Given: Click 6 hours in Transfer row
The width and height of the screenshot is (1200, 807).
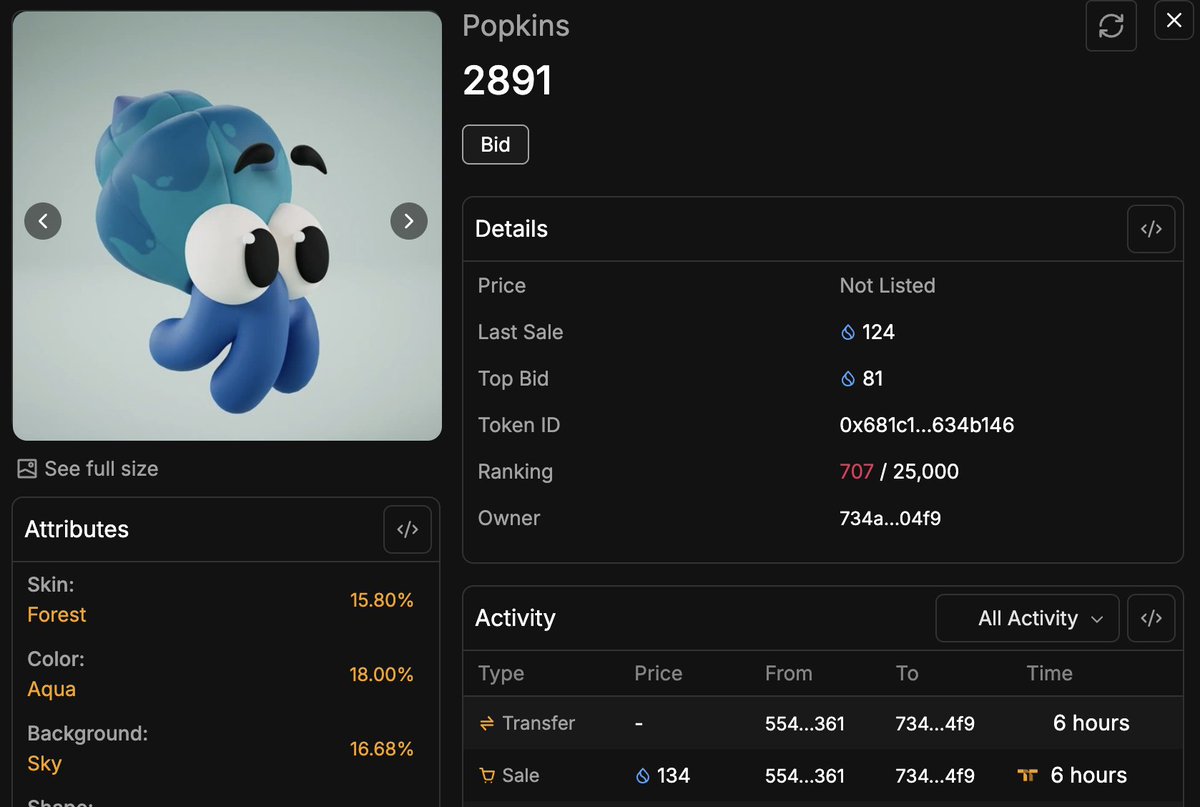Looking at the screenshot, I should [1091, 723].
